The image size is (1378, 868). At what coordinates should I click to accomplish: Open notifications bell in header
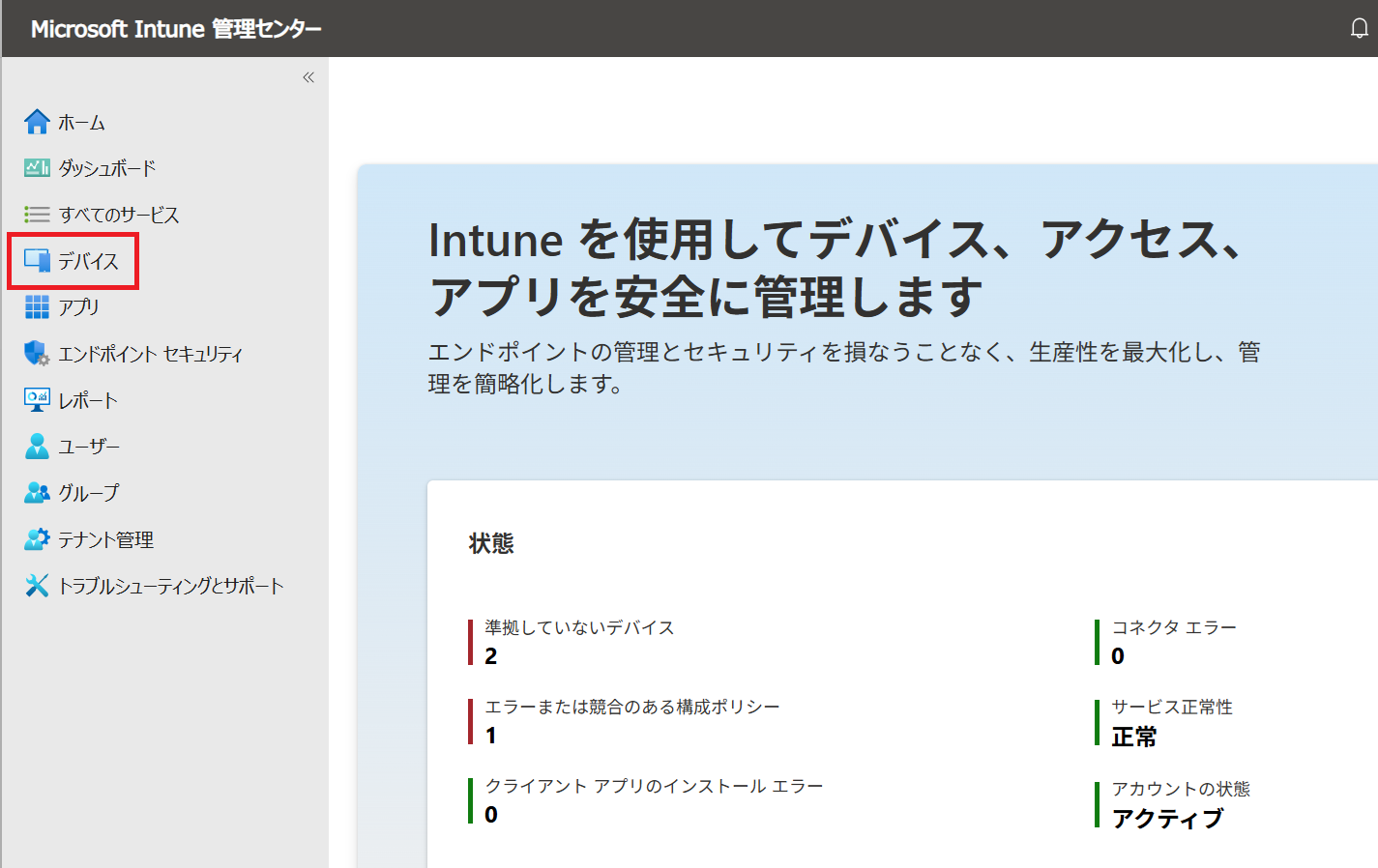1360,29
